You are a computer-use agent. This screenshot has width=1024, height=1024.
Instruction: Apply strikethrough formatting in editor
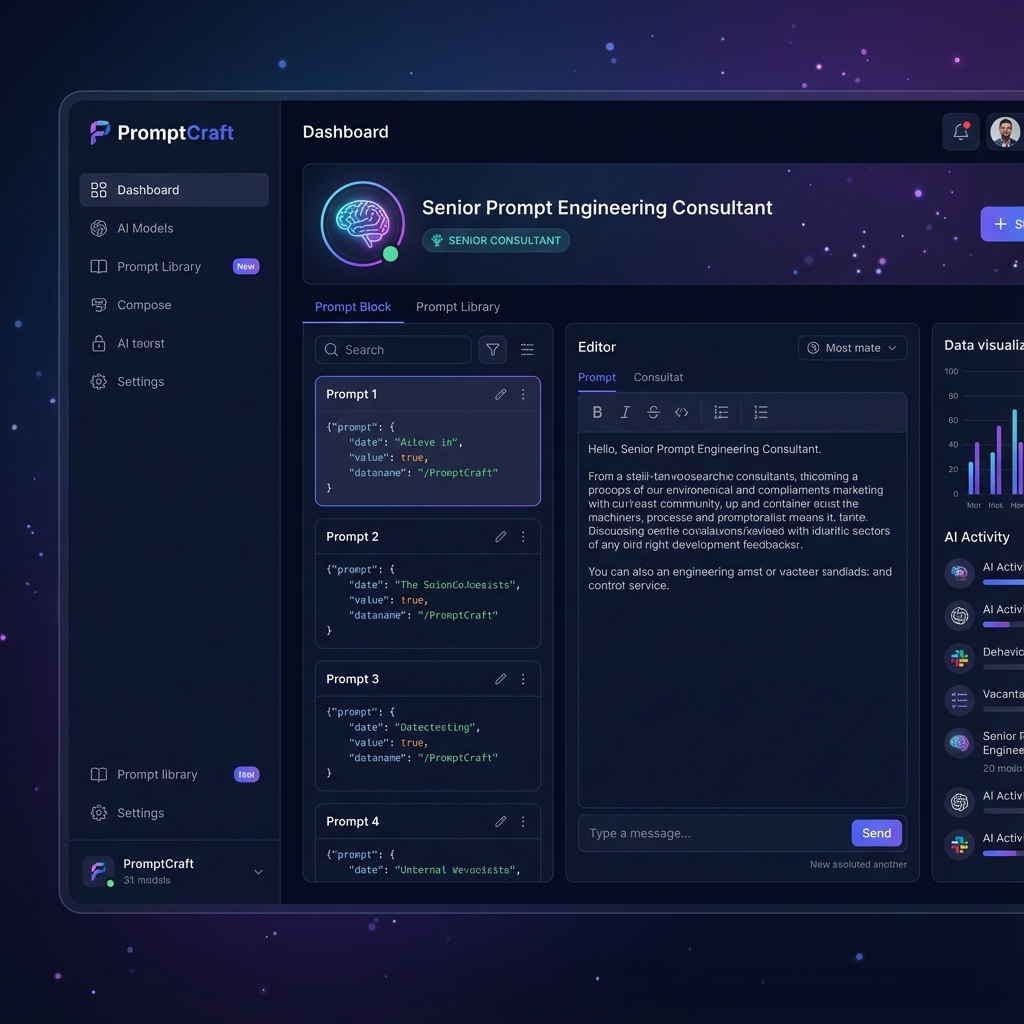pyautogui.click(x=653, y=412)
